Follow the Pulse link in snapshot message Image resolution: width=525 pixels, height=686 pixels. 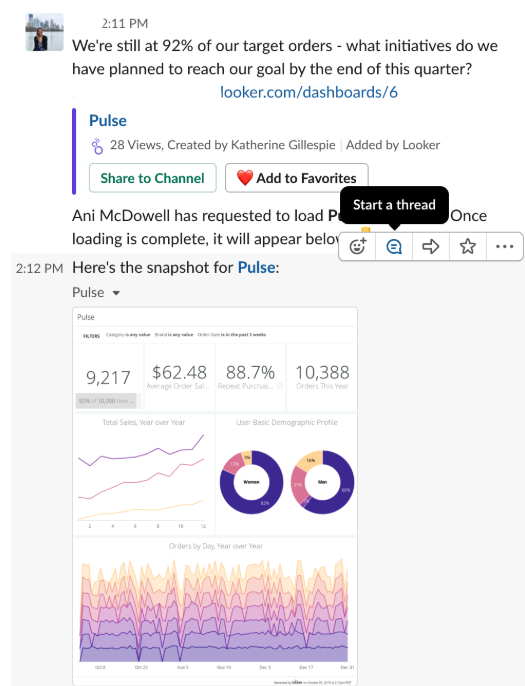256,267
